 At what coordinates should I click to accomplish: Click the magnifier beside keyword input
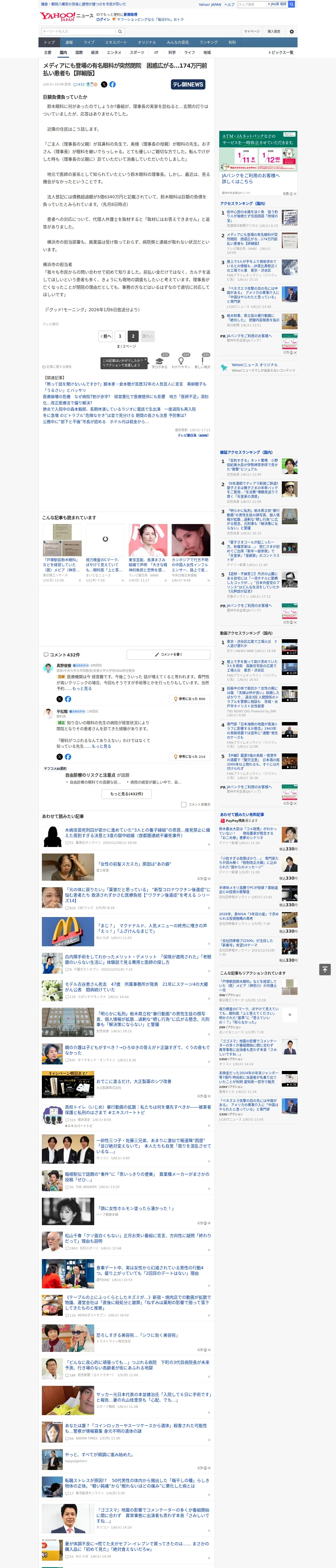[x=120, y=31]
